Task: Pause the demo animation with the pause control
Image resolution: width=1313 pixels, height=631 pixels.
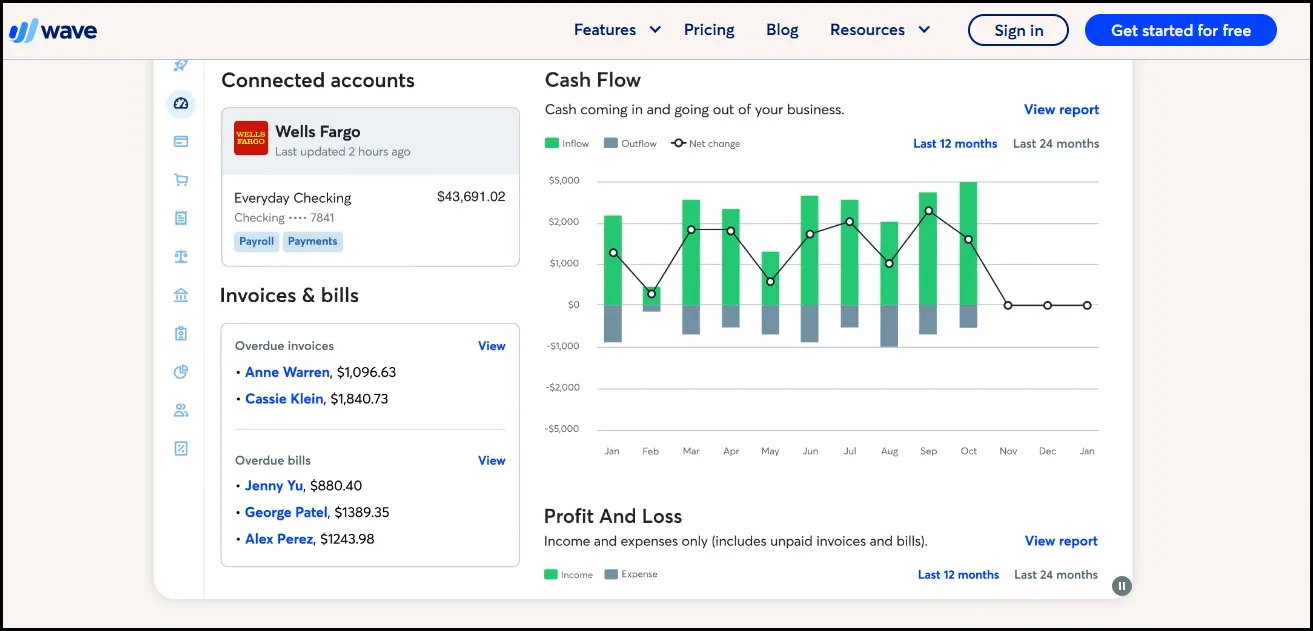Action: point(1121,585)
